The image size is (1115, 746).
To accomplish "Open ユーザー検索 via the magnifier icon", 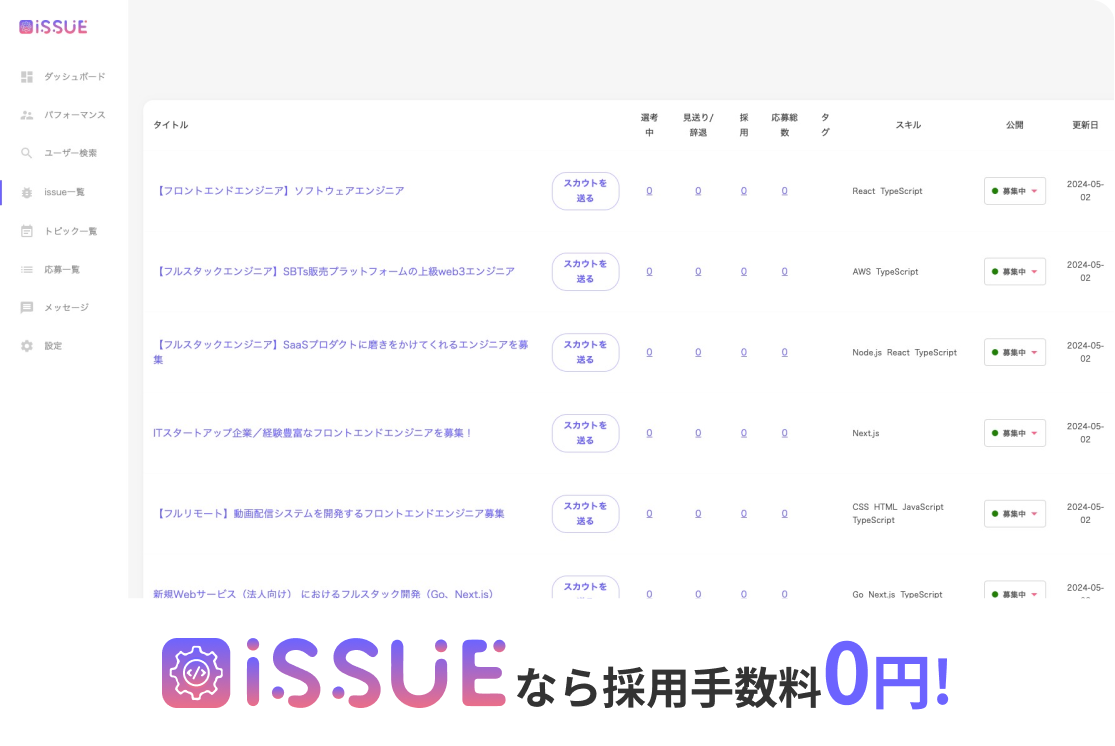I will [26, 153].
